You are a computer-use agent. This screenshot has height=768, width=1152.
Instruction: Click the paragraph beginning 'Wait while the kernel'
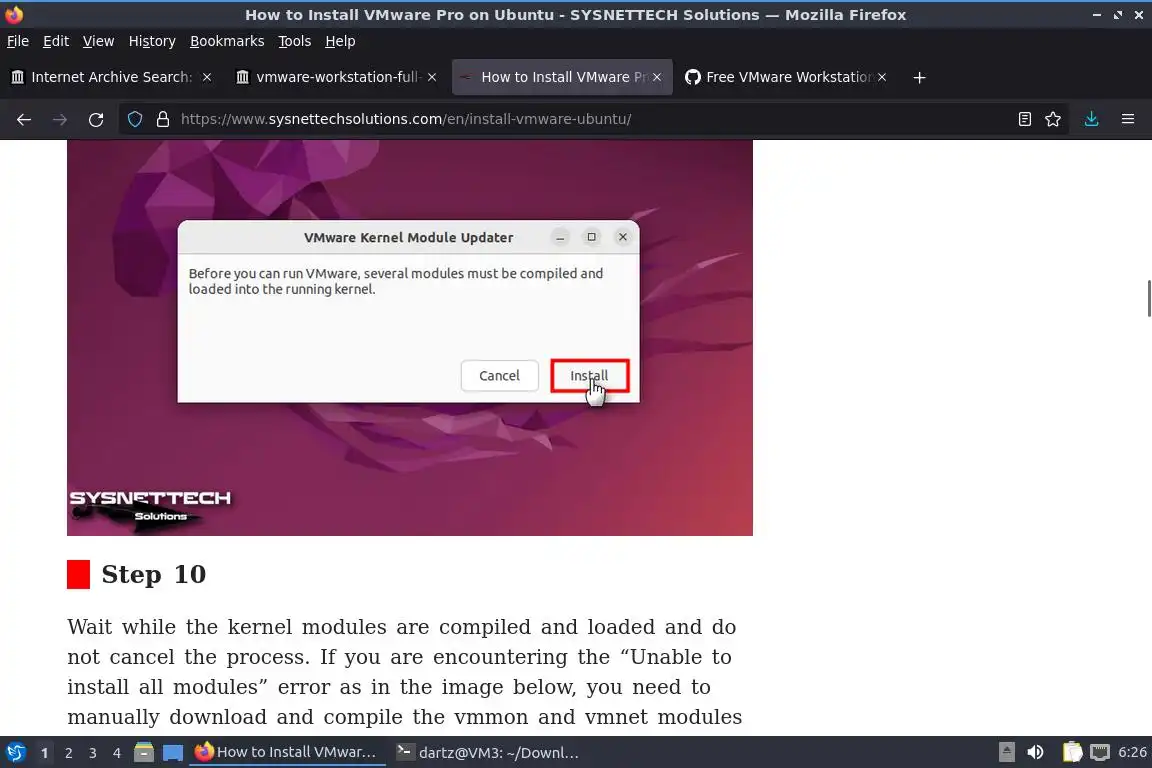coord(405,672)
